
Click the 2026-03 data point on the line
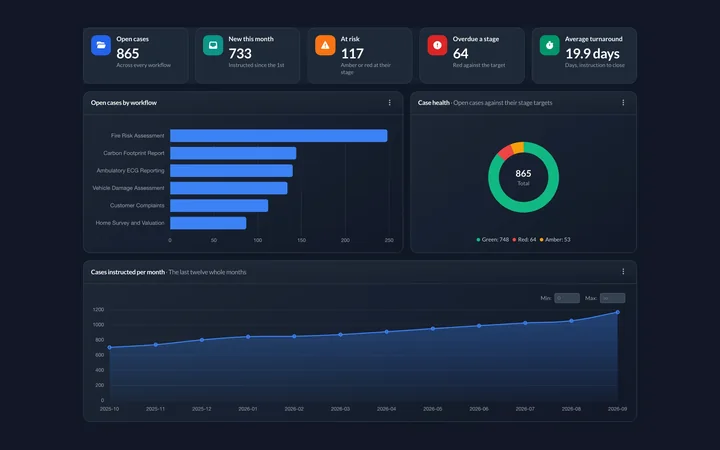[340, 334]
